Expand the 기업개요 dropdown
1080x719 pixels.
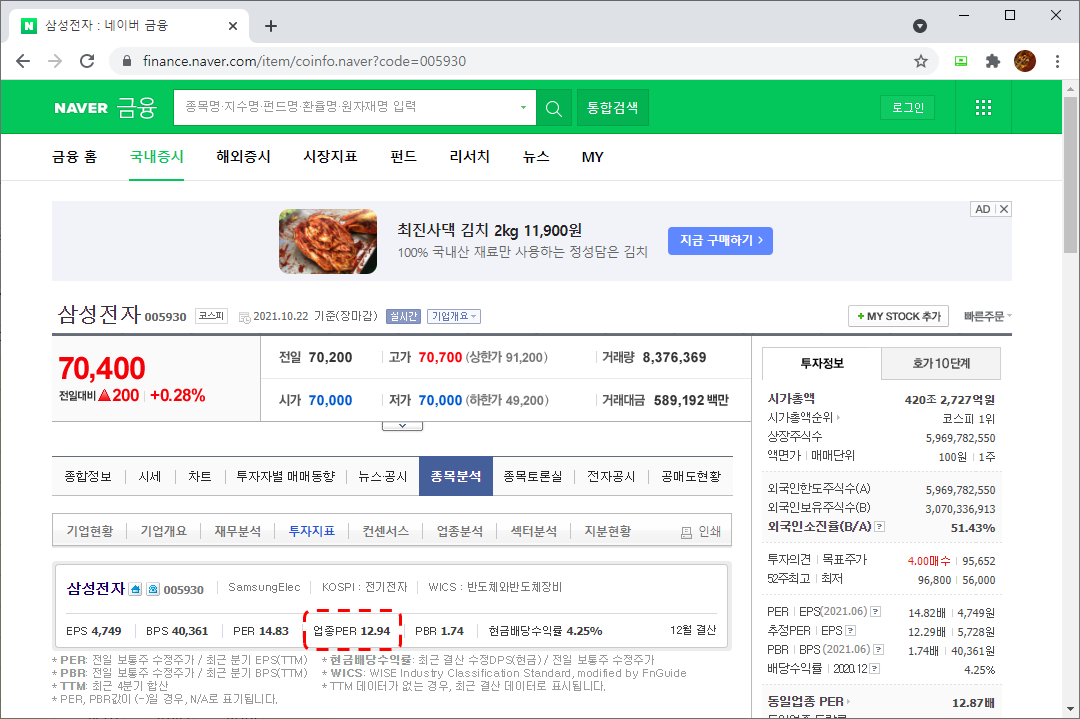[x=454, y=316]
